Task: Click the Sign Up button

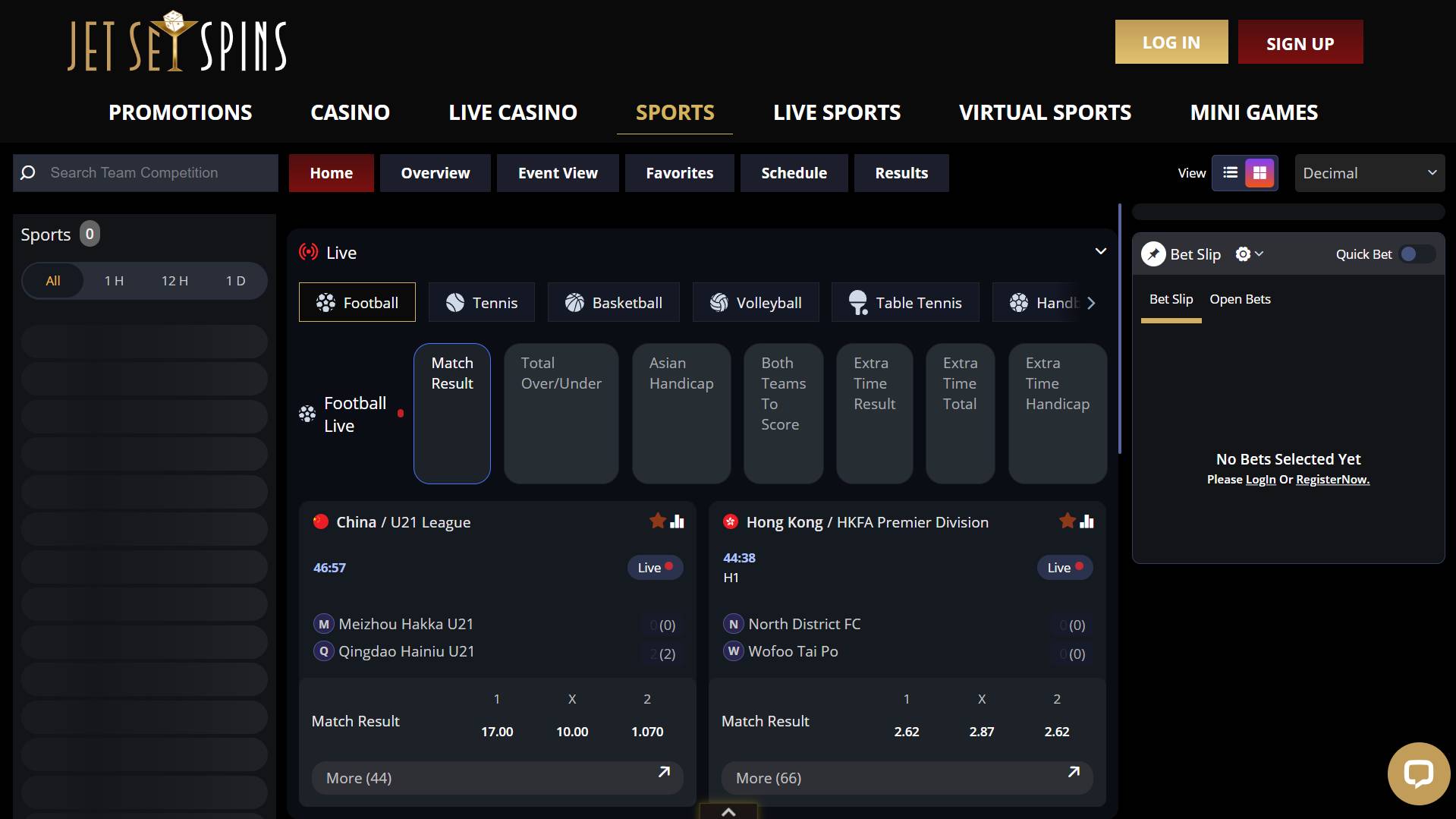Action: coord(1300,43)
